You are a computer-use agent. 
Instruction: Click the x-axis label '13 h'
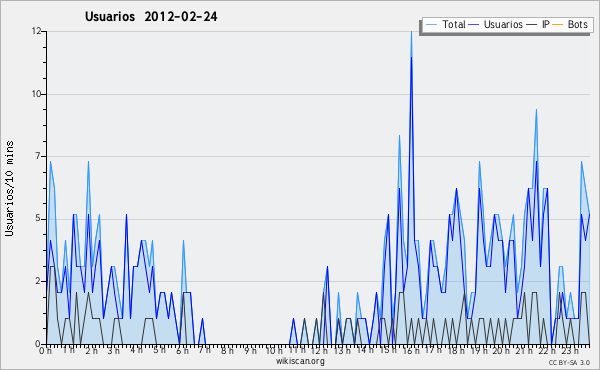342,350
